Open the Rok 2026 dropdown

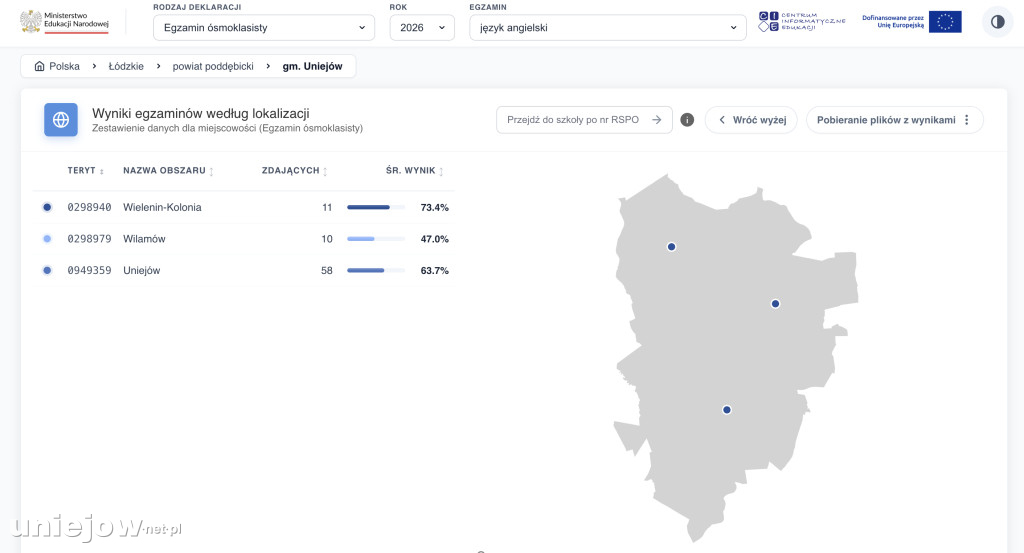422,27
